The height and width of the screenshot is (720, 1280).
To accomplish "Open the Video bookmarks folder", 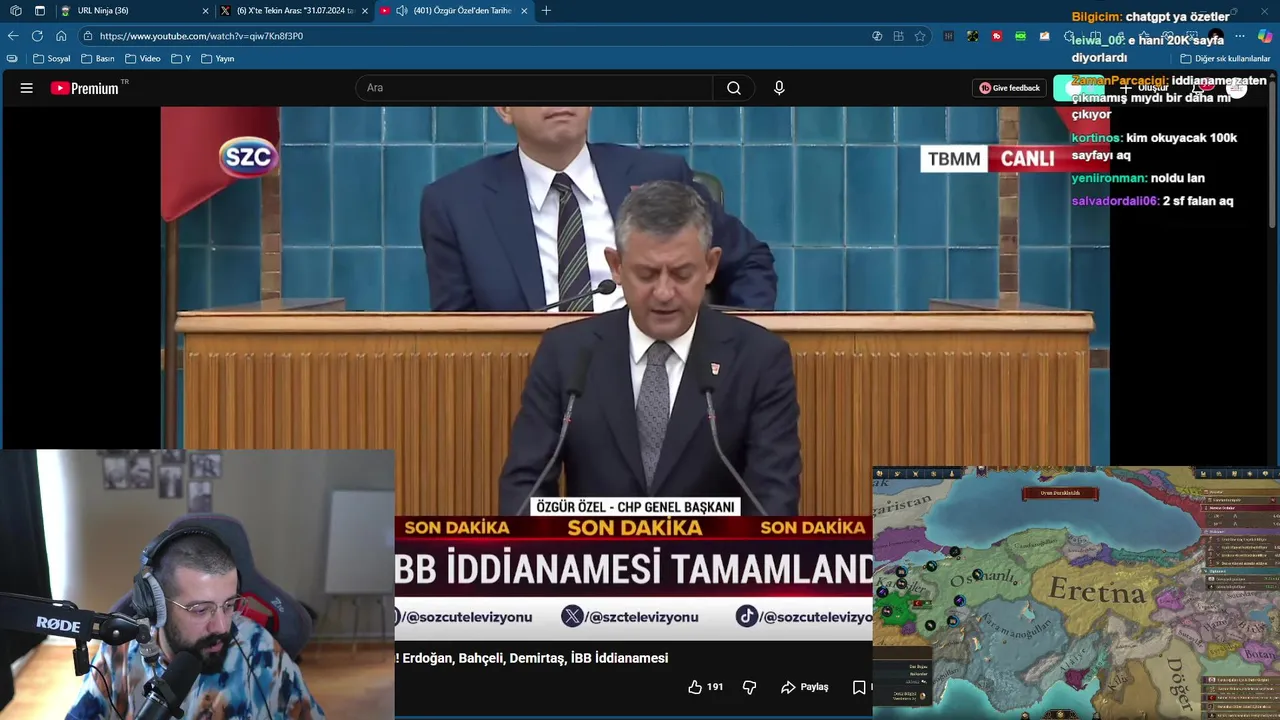I will click(x=143, y=59).
